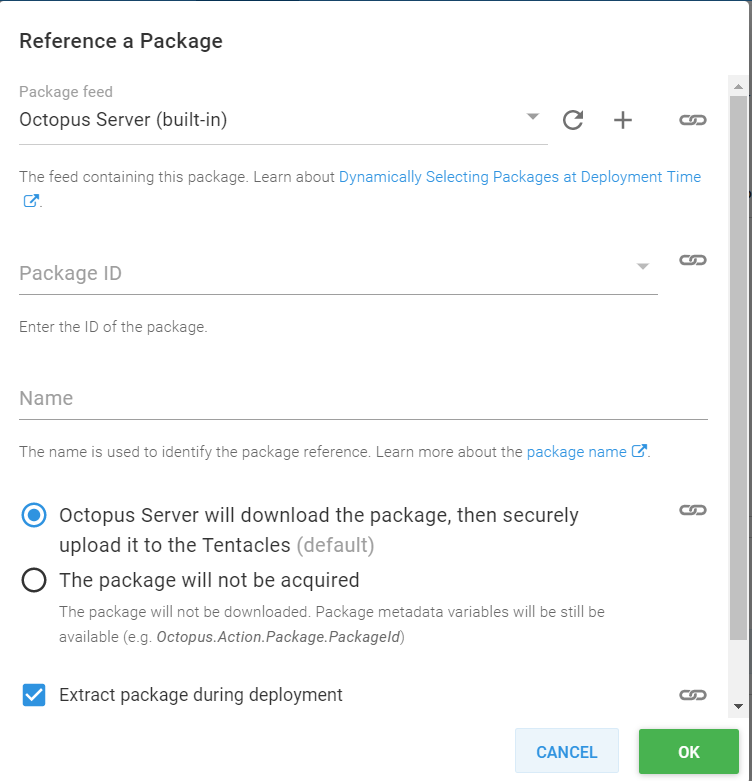Image resolution: width=752 pixels, height=781 pixels.
Task: Click external link icon after package name
Action: point(639,451)
